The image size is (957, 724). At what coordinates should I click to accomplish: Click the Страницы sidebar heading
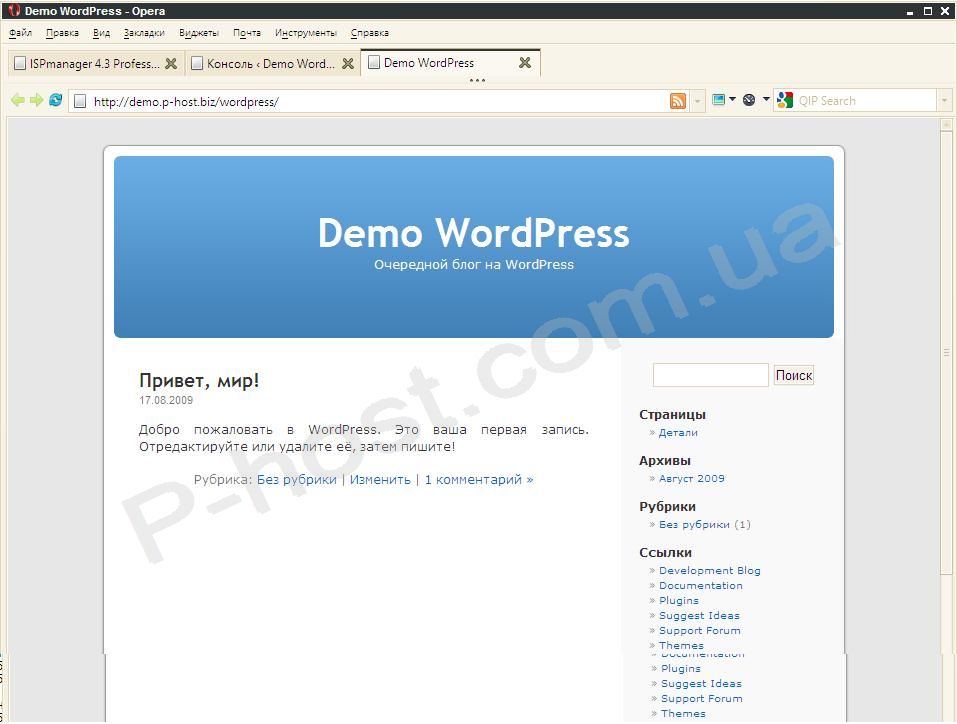coord(672,414)
